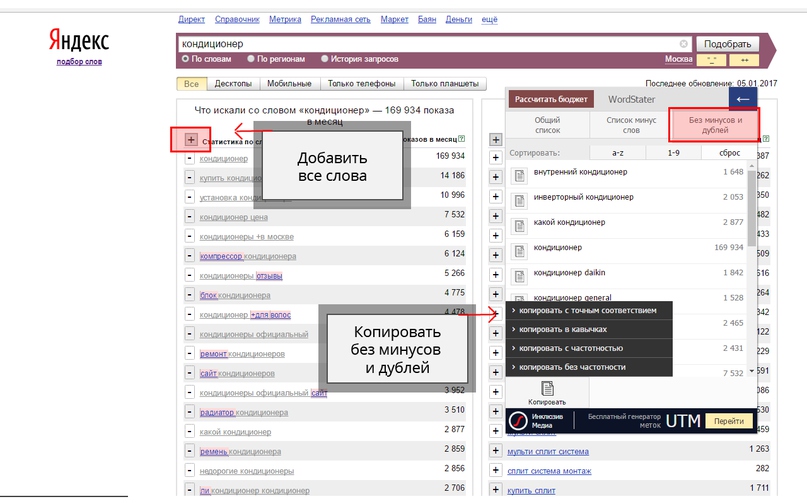Switch to the 'Мобильные' tab
Image resolution: width=807 pixels, height=504 pixels.
pos(289,83)
